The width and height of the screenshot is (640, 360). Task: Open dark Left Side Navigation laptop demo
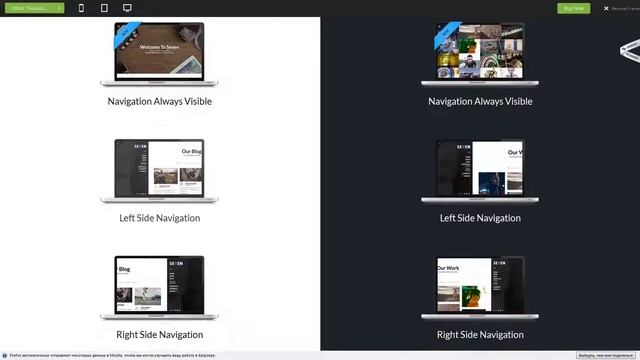tap(480, 171)
